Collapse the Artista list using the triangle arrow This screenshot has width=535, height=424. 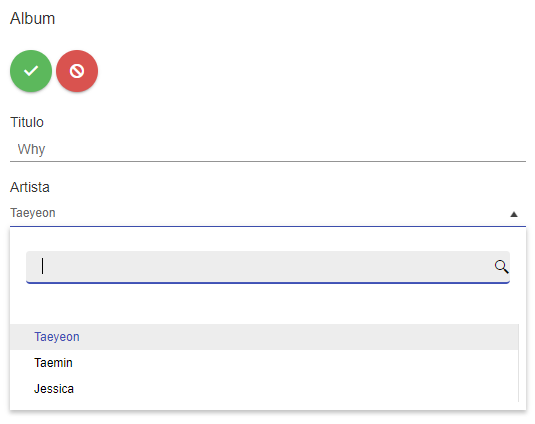pos(514,214)
